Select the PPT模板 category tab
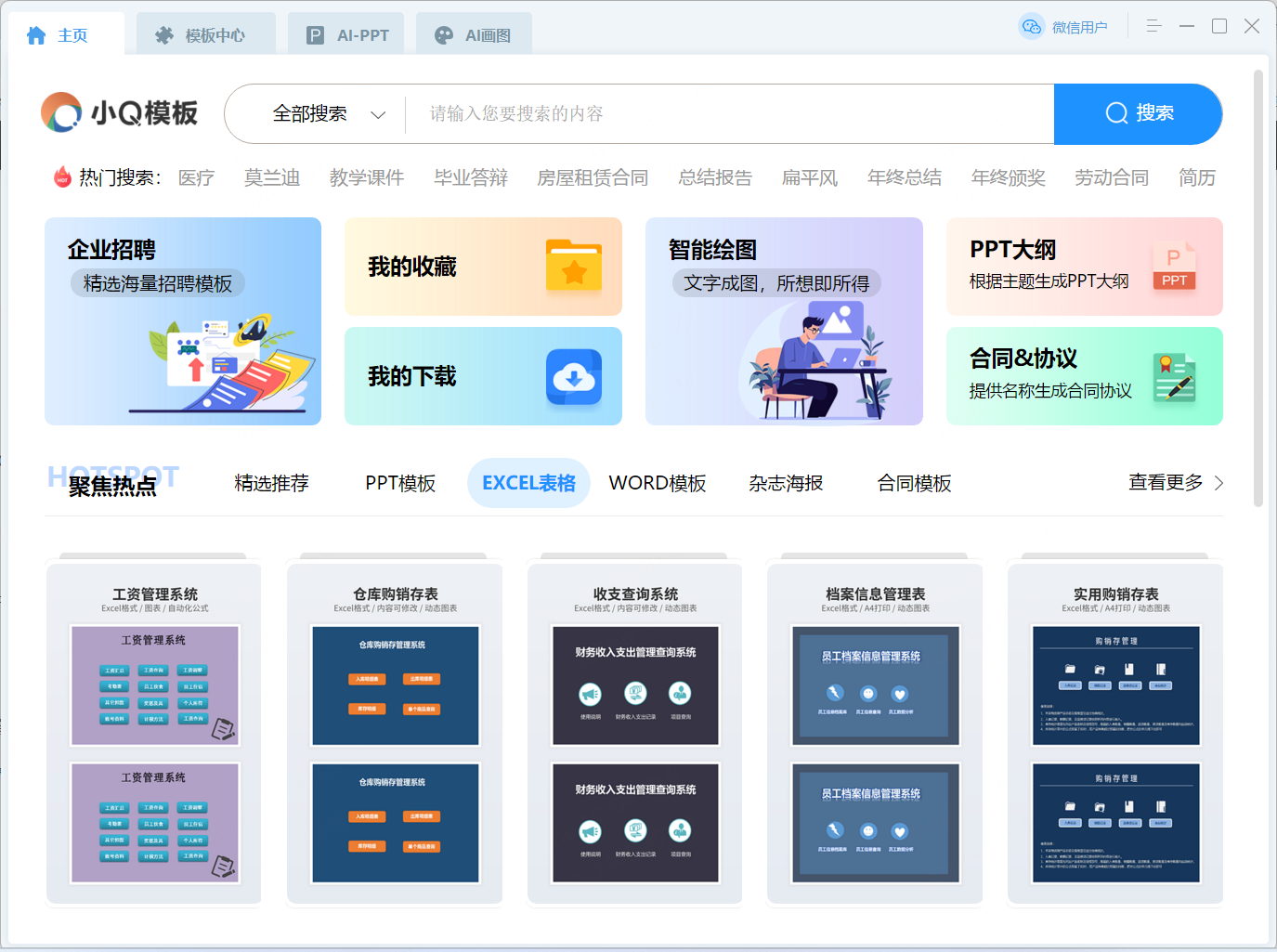 (x=400, y=483)
